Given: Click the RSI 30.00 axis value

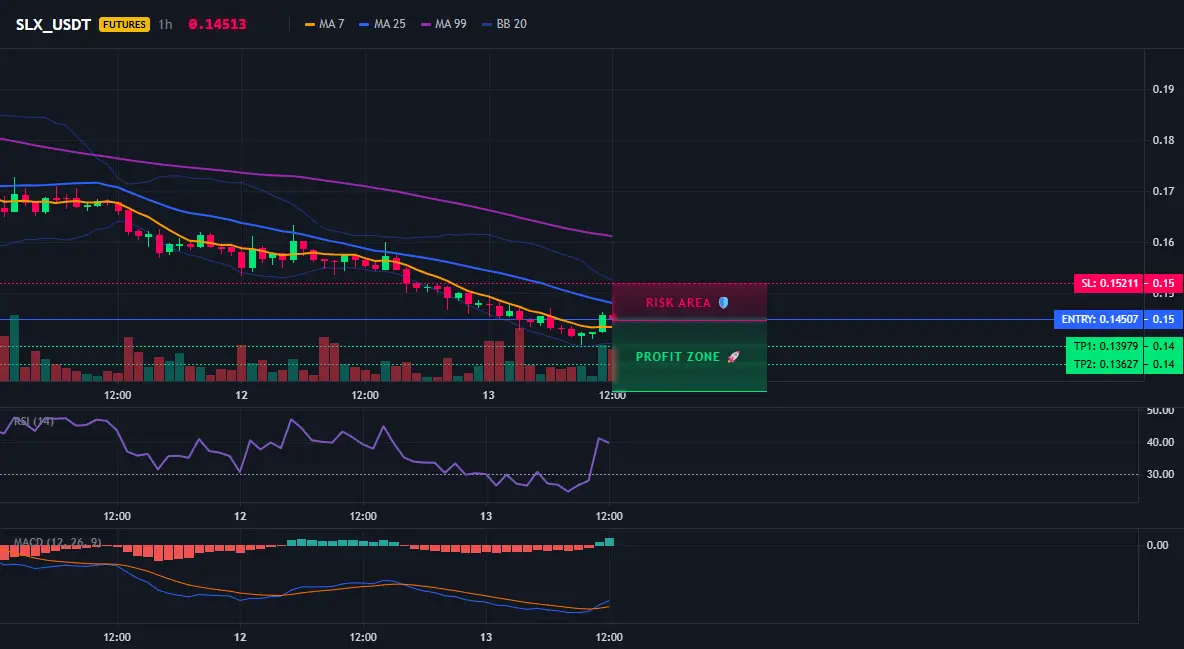Looking at the screenshot, I should 1160,474.
